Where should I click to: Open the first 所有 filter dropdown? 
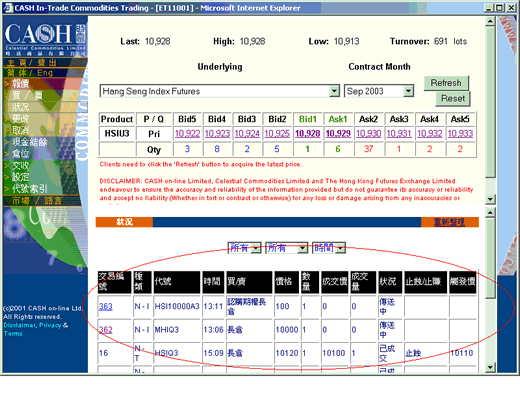click(244, 248)
